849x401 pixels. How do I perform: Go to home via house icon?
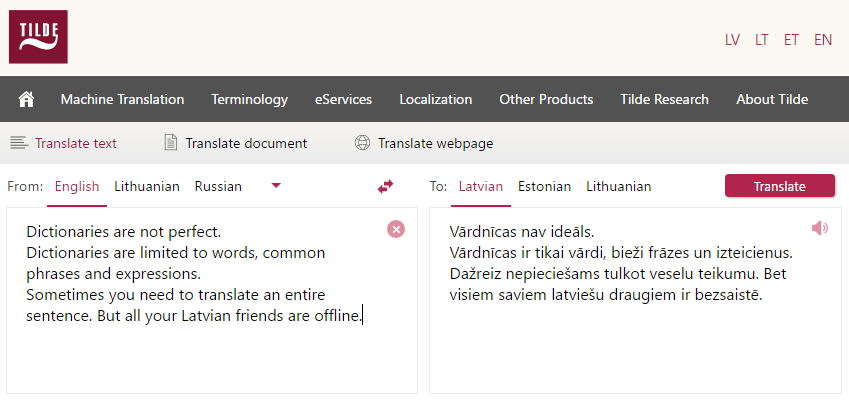coord(26,100)
